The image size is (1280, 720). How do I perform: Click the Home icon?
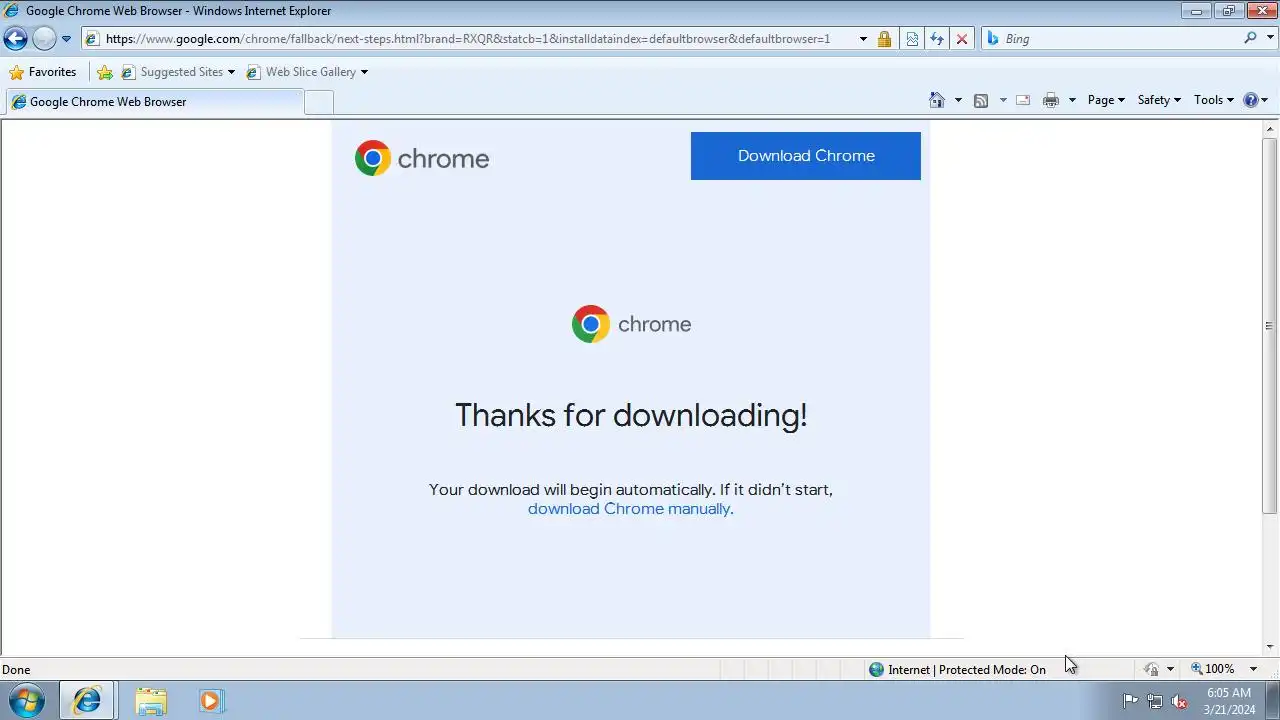coord(937,100)
